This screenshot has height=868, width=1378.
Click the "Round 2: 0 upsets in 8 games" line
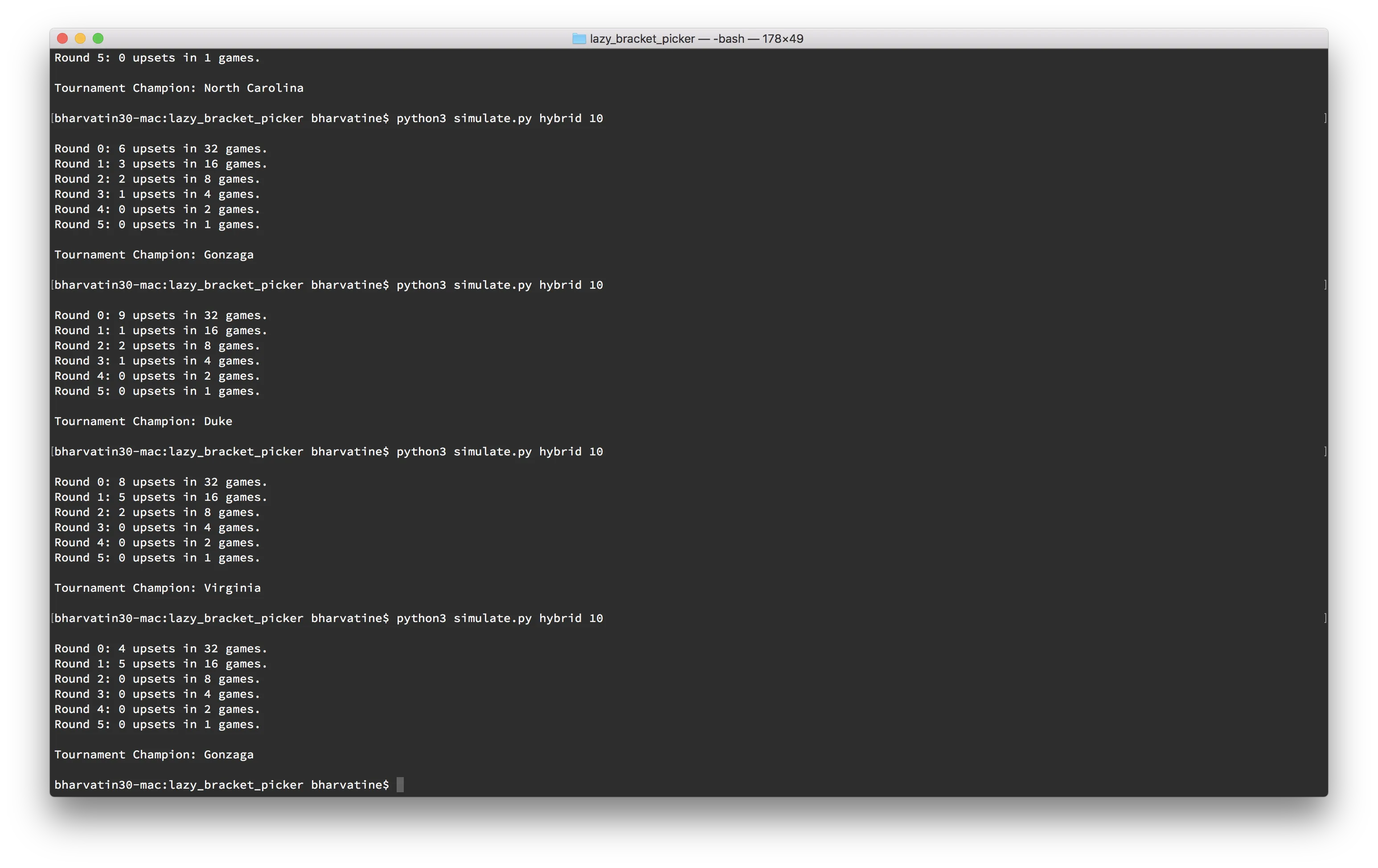coord(157,679)
